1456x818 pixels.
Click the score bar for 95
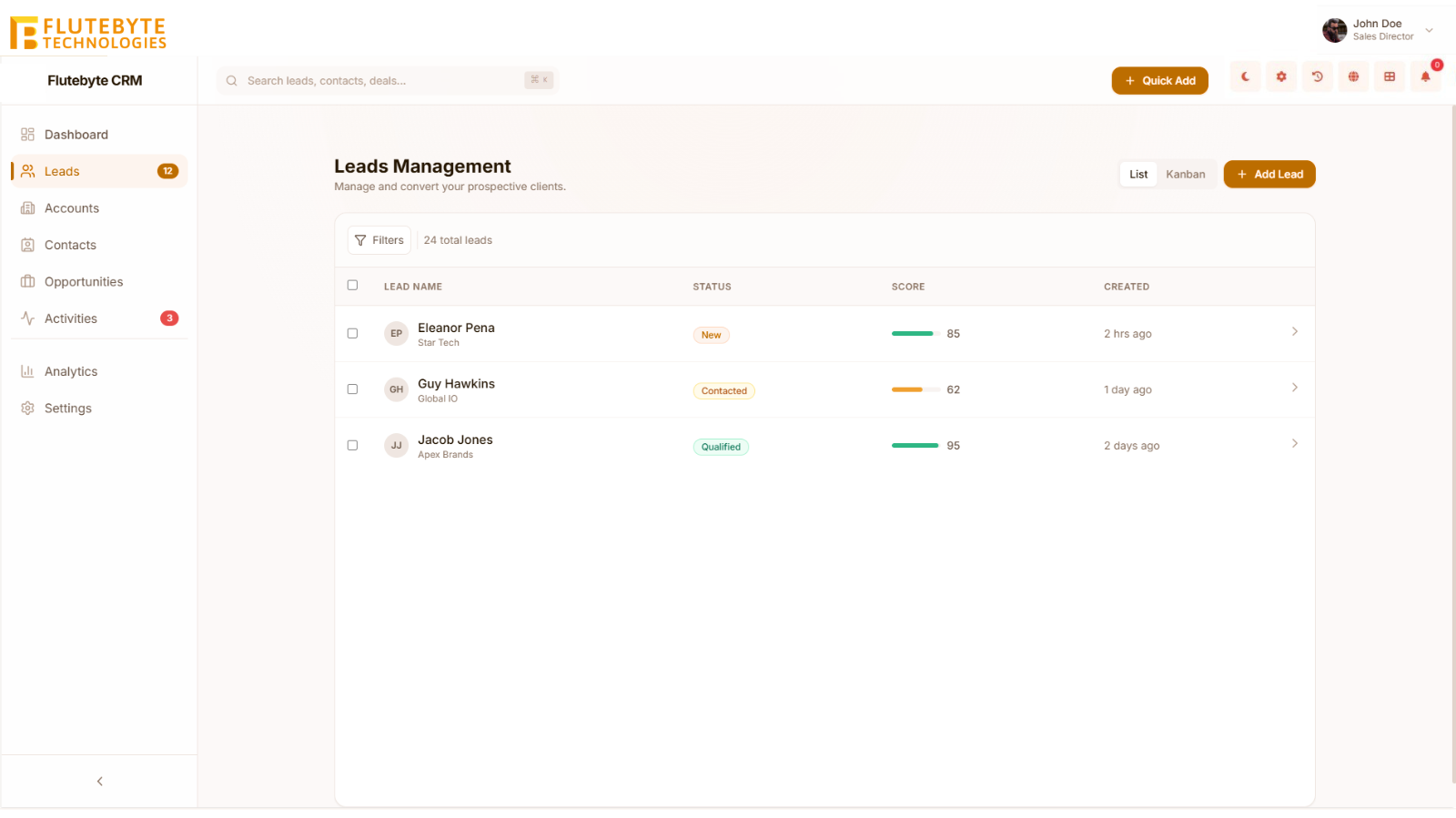[915, 446]
